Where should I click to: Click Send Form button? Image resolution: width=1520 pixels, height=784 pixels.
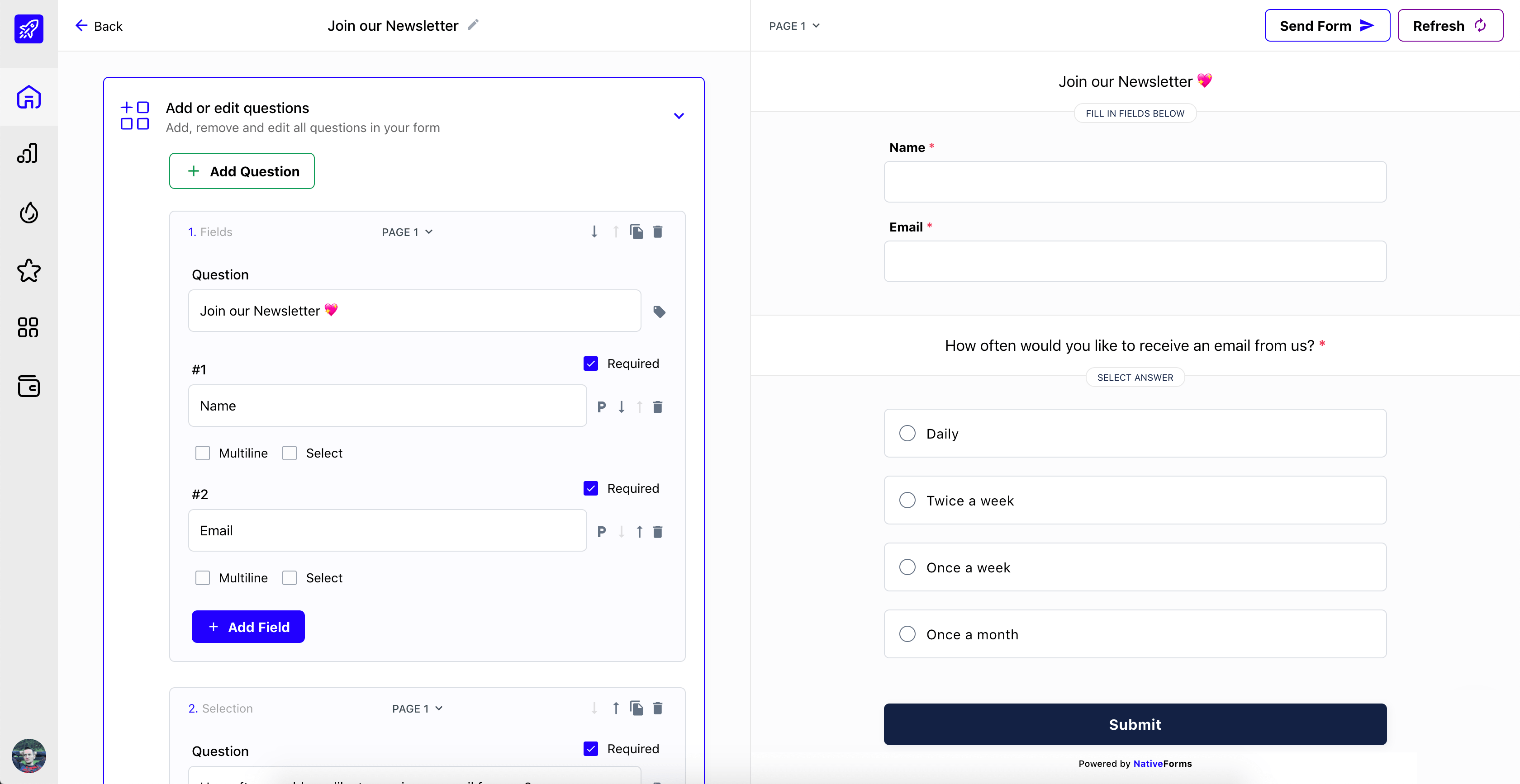point(1326,25)
